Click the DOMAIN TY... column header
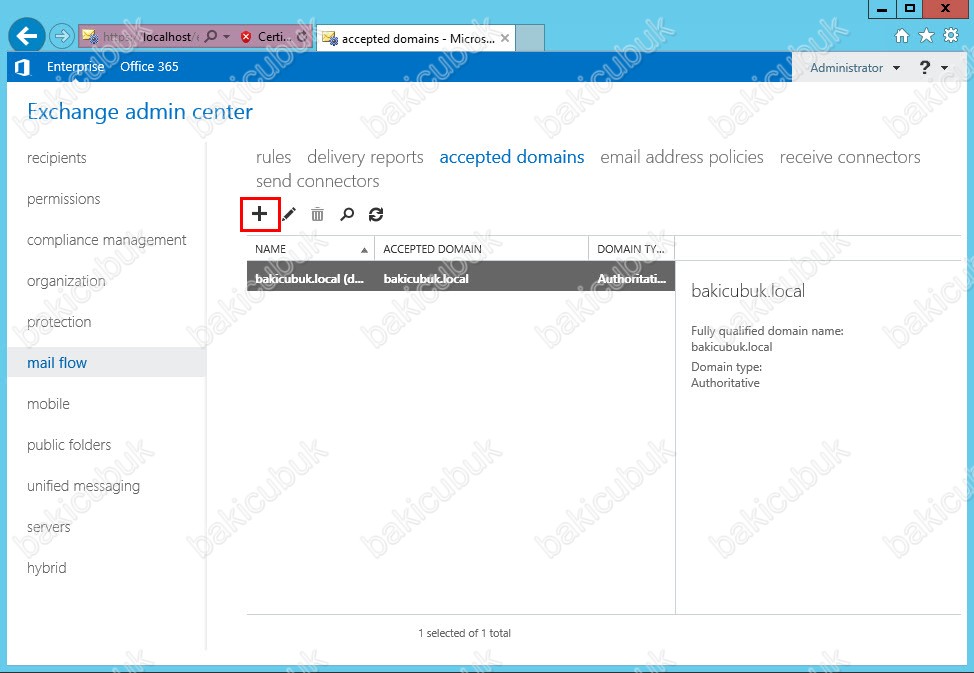The image size is (974, 673). tap(631, 249)
